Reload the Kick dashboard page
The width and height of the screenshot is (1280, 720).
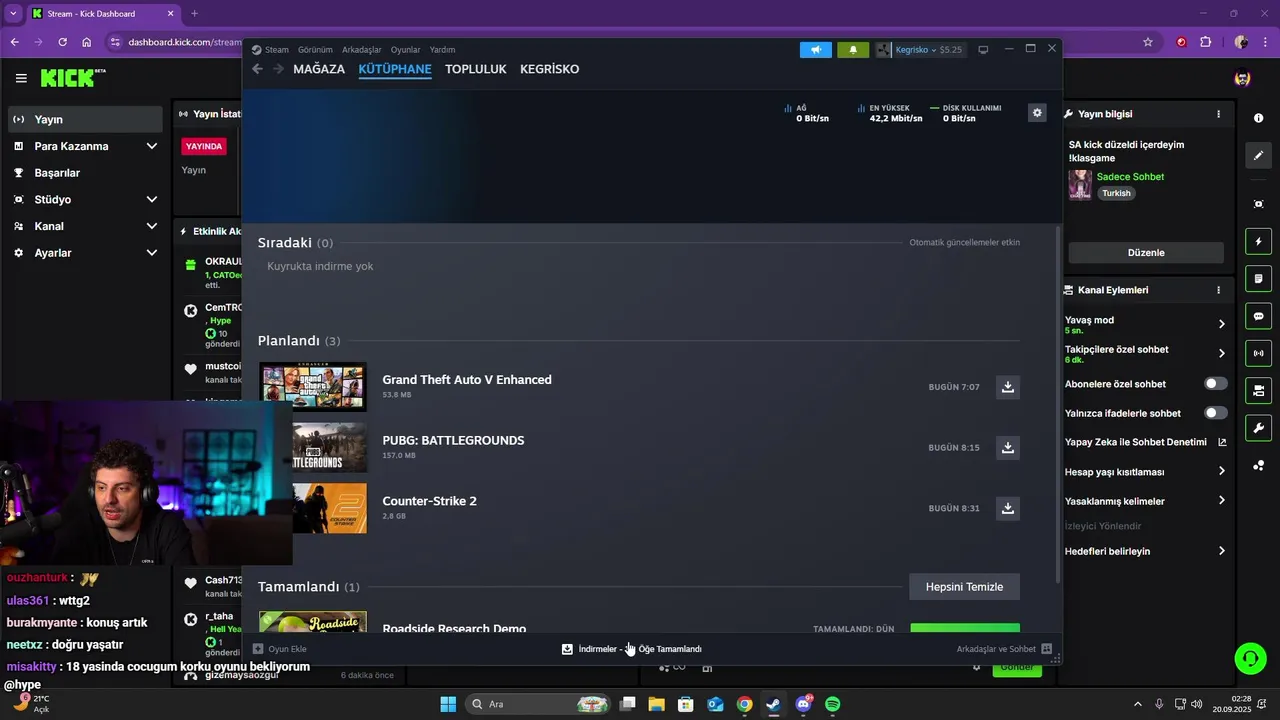coord(62,42)
